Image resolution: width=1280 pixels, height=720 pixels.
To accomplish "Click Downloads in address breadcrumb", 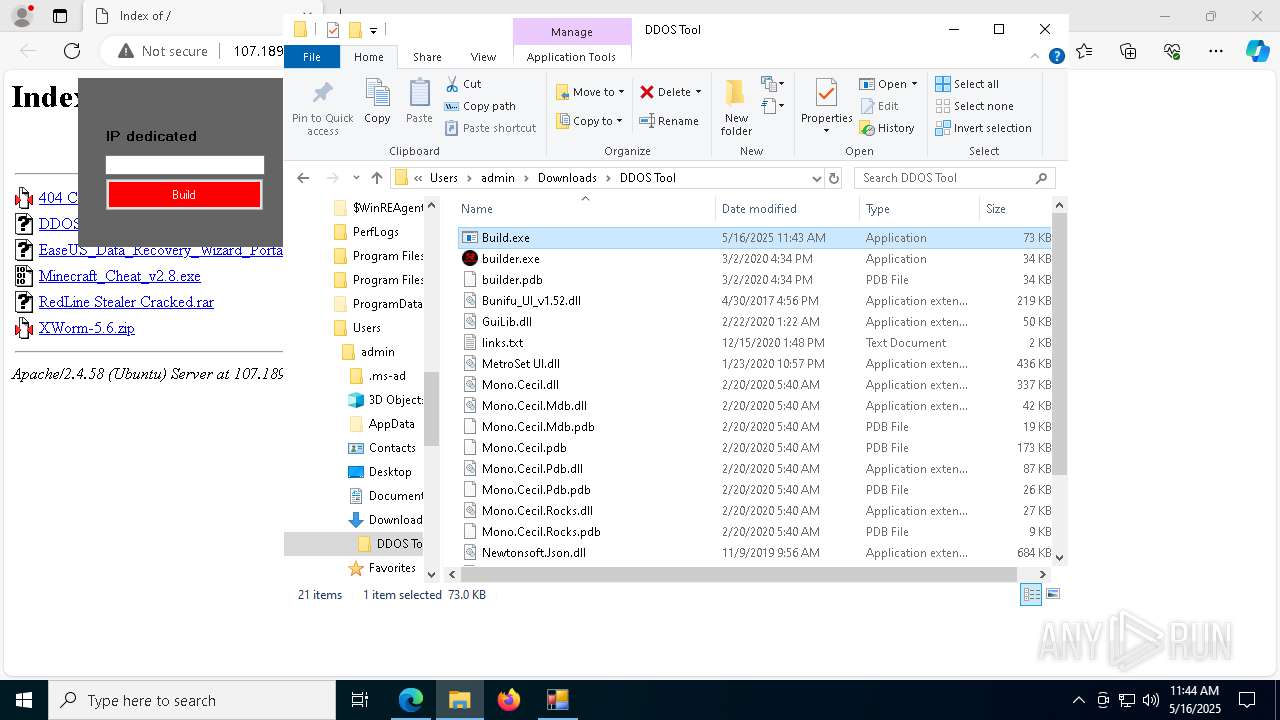I will [x=567, y=178].
